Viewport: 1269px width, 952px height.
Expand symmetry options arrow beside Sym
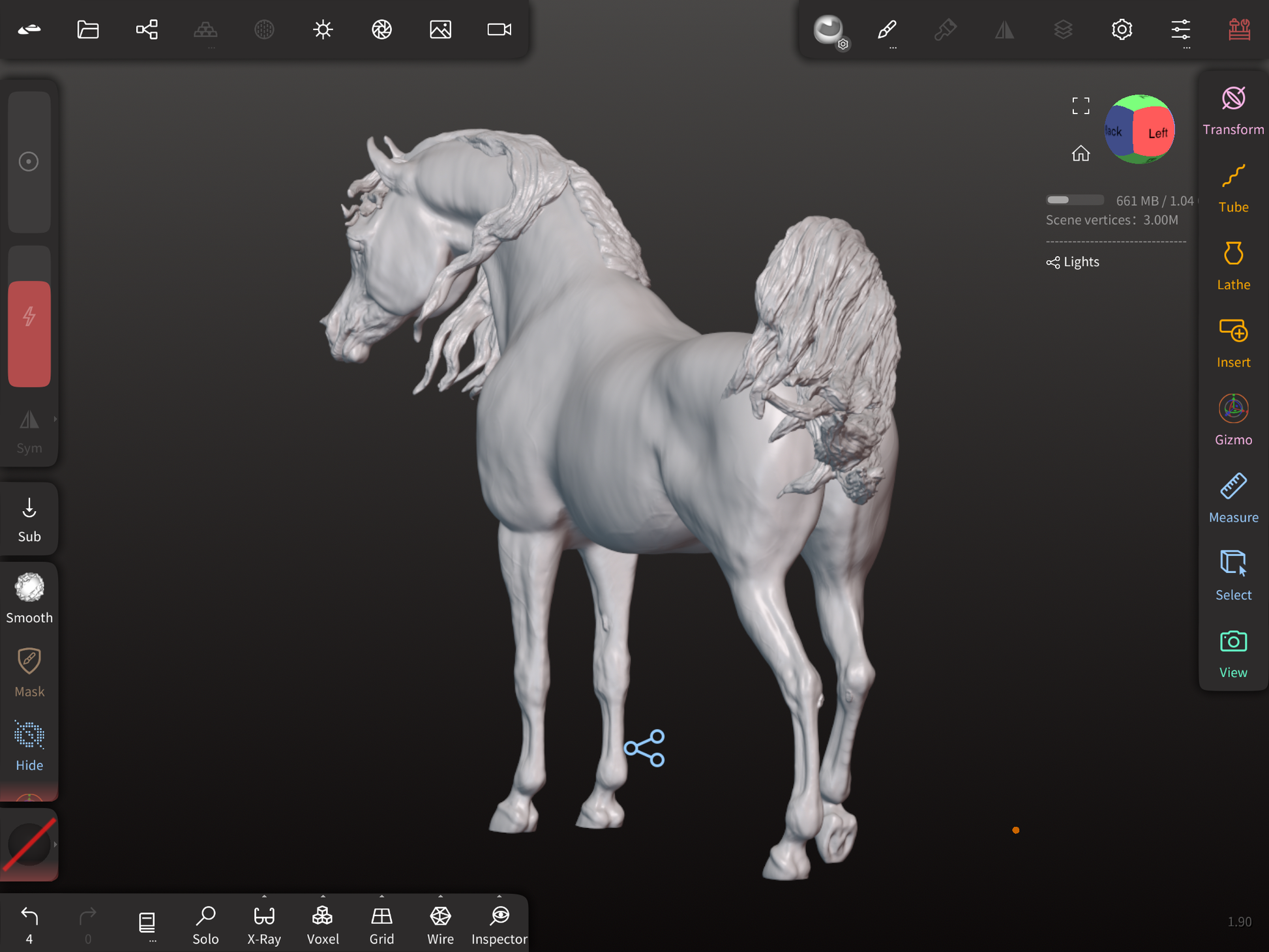coord(55,419)
